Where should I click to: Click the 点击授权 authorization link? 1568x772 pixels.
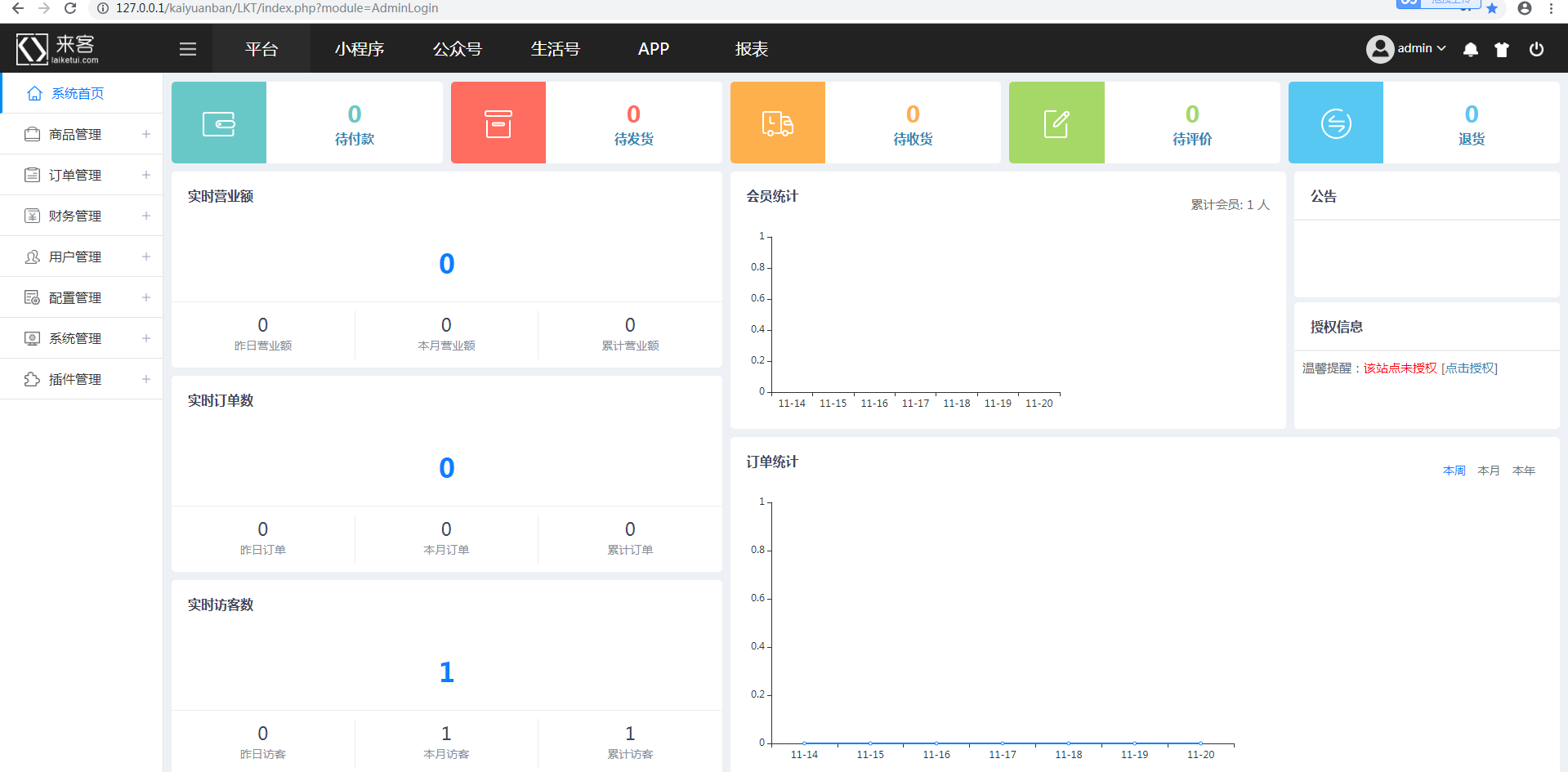1469,368
